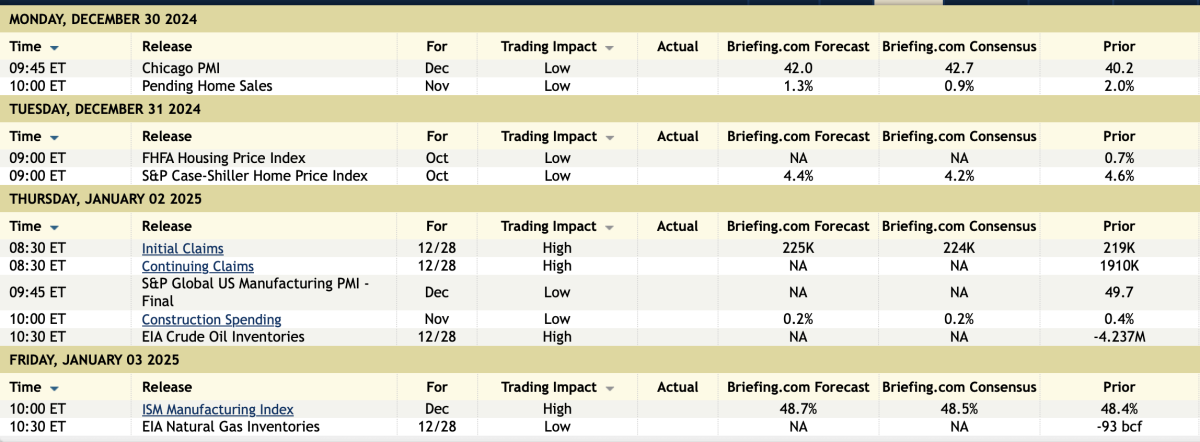This screenshot has width=1200, height=442.
Task: Click Time sort arrow under Tuesday, December 31
Action: click(x=54, y=137)
